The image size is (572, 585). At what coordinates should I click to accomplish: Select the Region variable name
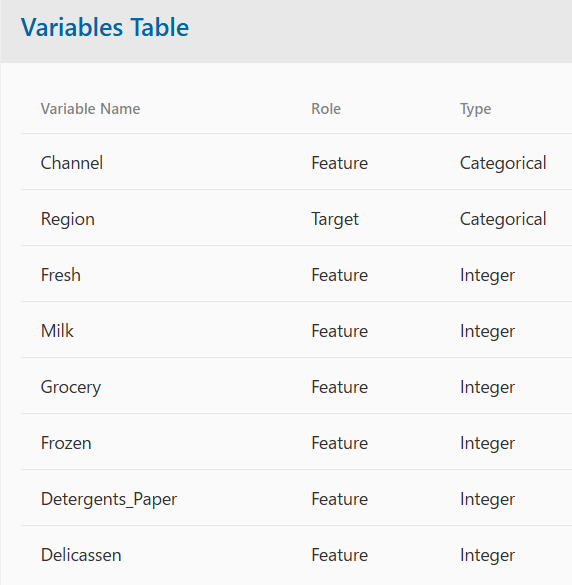(x=68, y=219)
